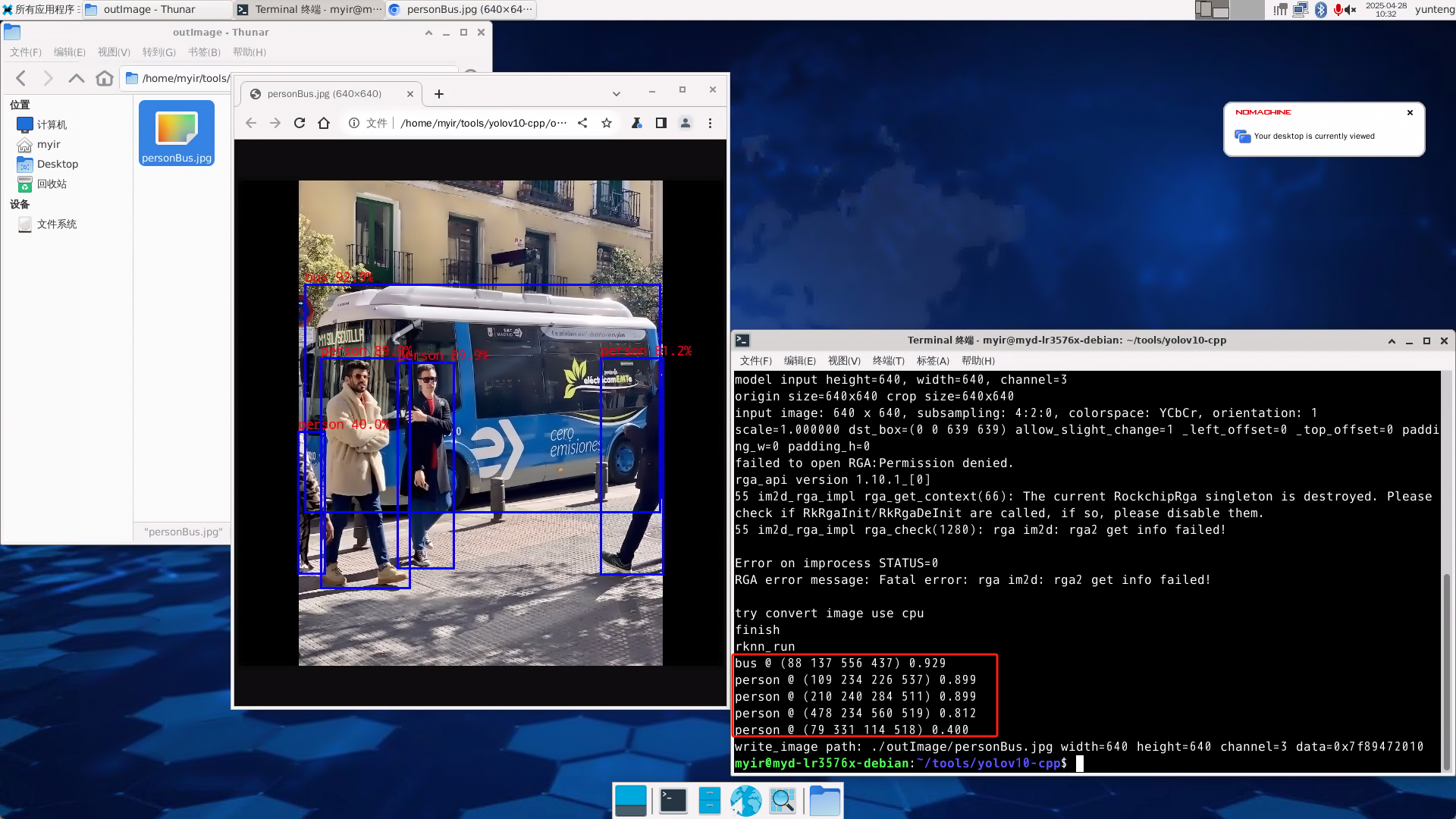
Task: Bookmark this page with star icon
Action: click(607, 123)
